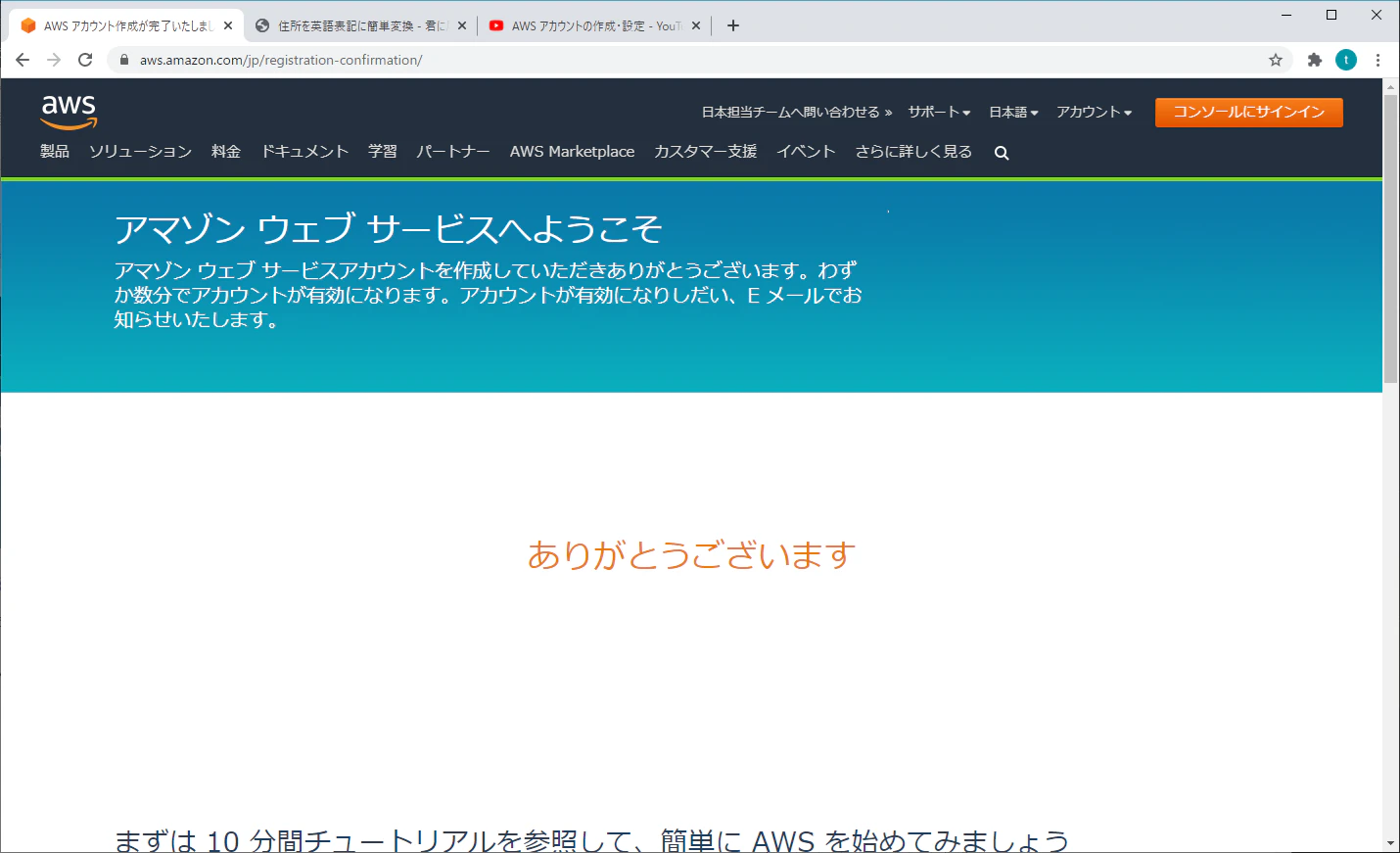
Task: Open the Chrome profile avatar
Action: click(x=1346, y=60)
